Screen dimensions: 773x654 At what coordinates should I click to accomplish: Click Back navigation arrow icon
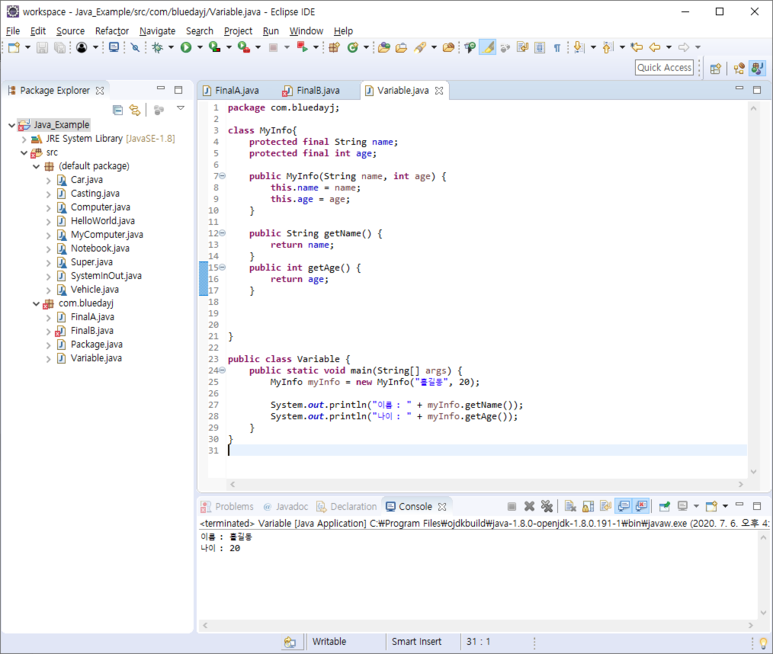655,47
